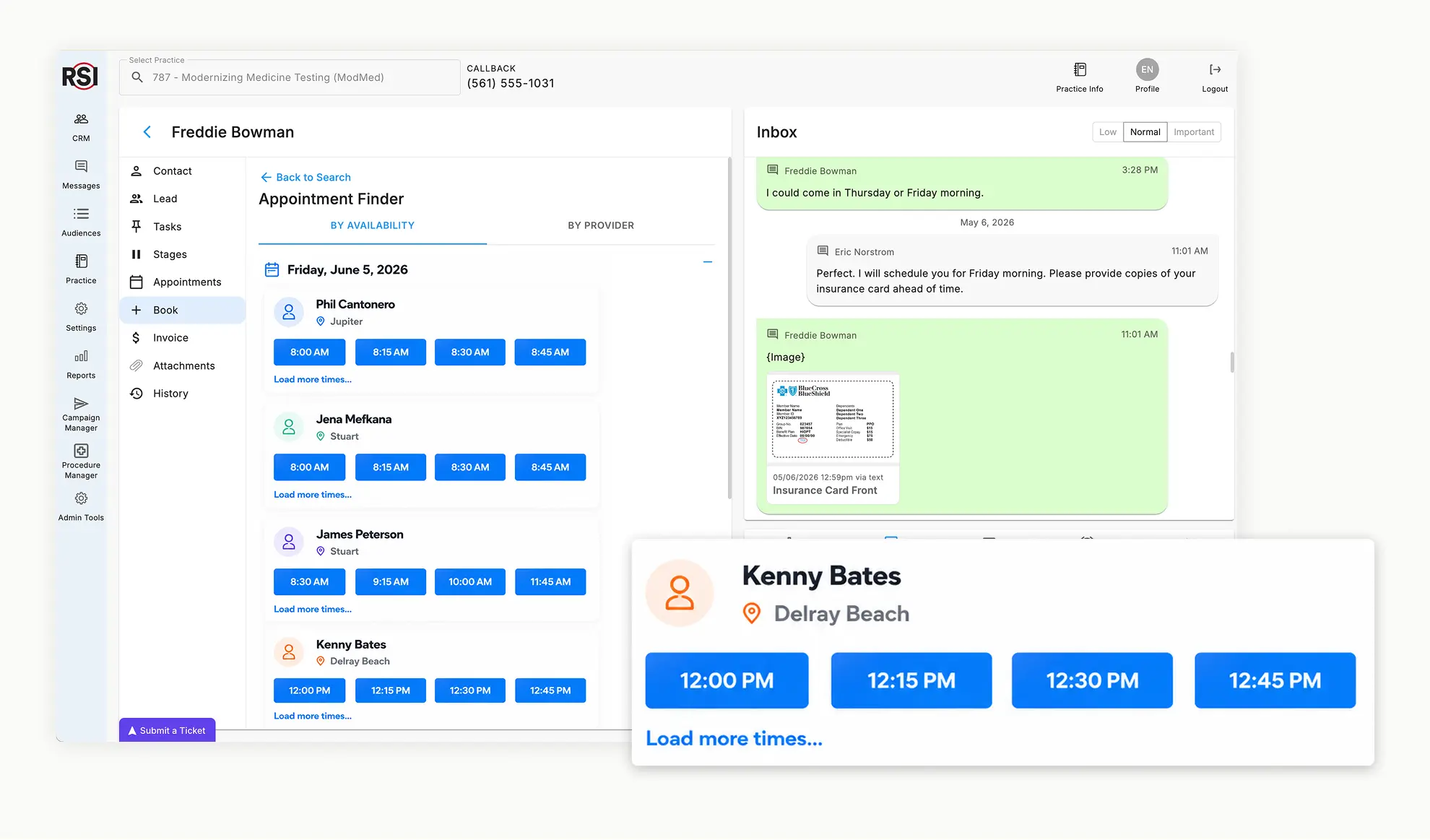Book Phil Cantonero at 8:00 AM
Image resolution: width=1430 pixels, height=840 pixels.
[x=309, y=352]
